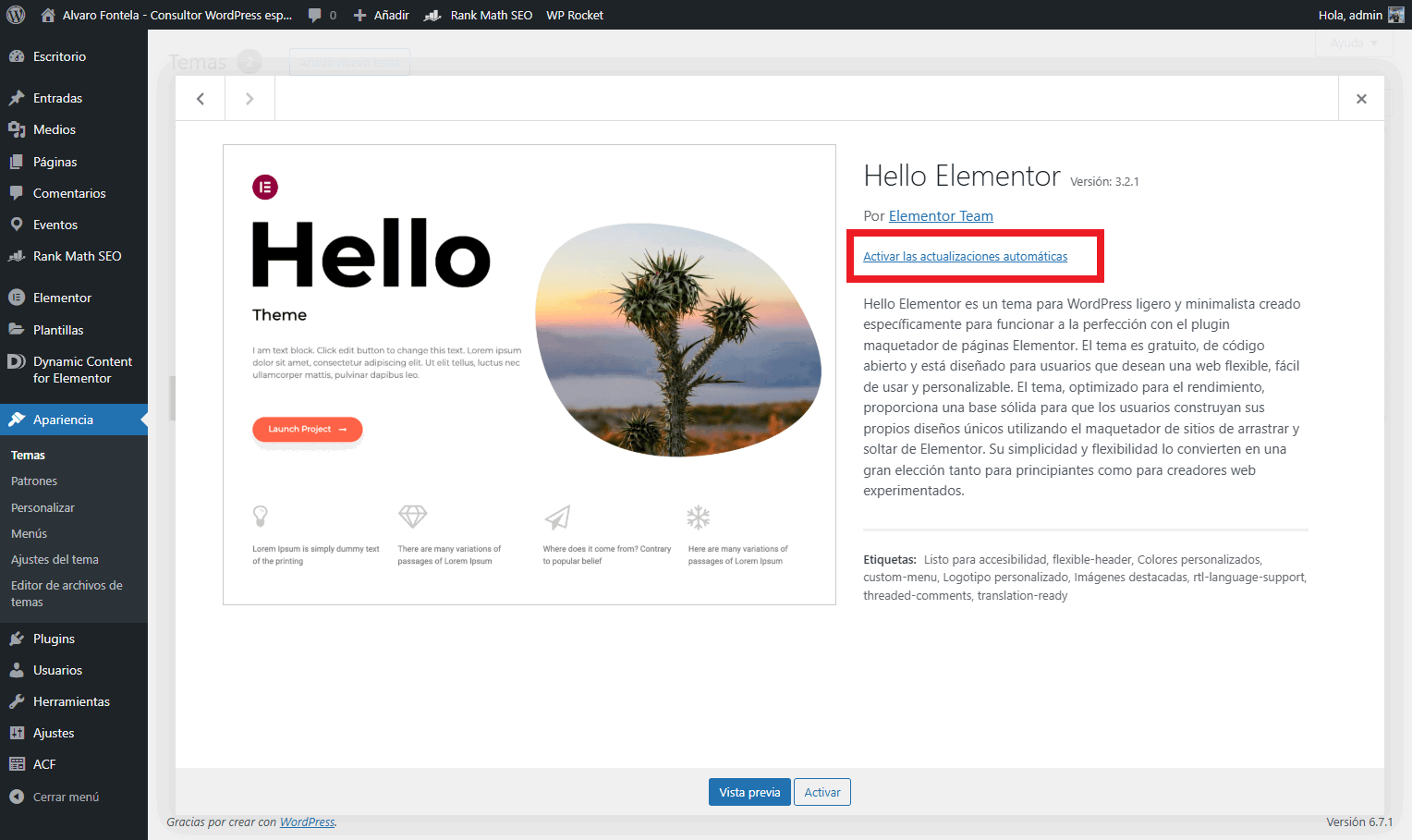1412x840 pixels.
Task: Click the Entradas pin icon
Action: pos(17,98)
